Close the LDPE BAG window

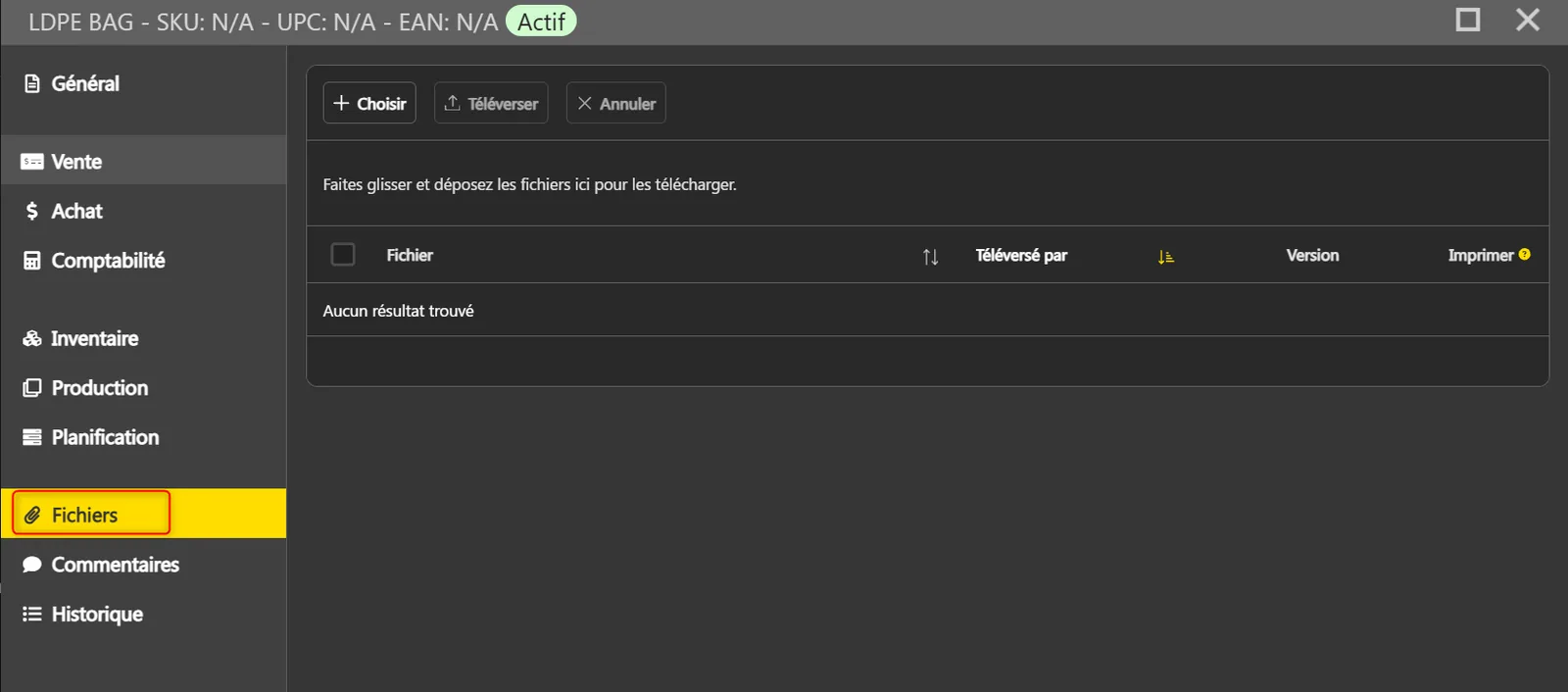click(x=1528, y=20)
